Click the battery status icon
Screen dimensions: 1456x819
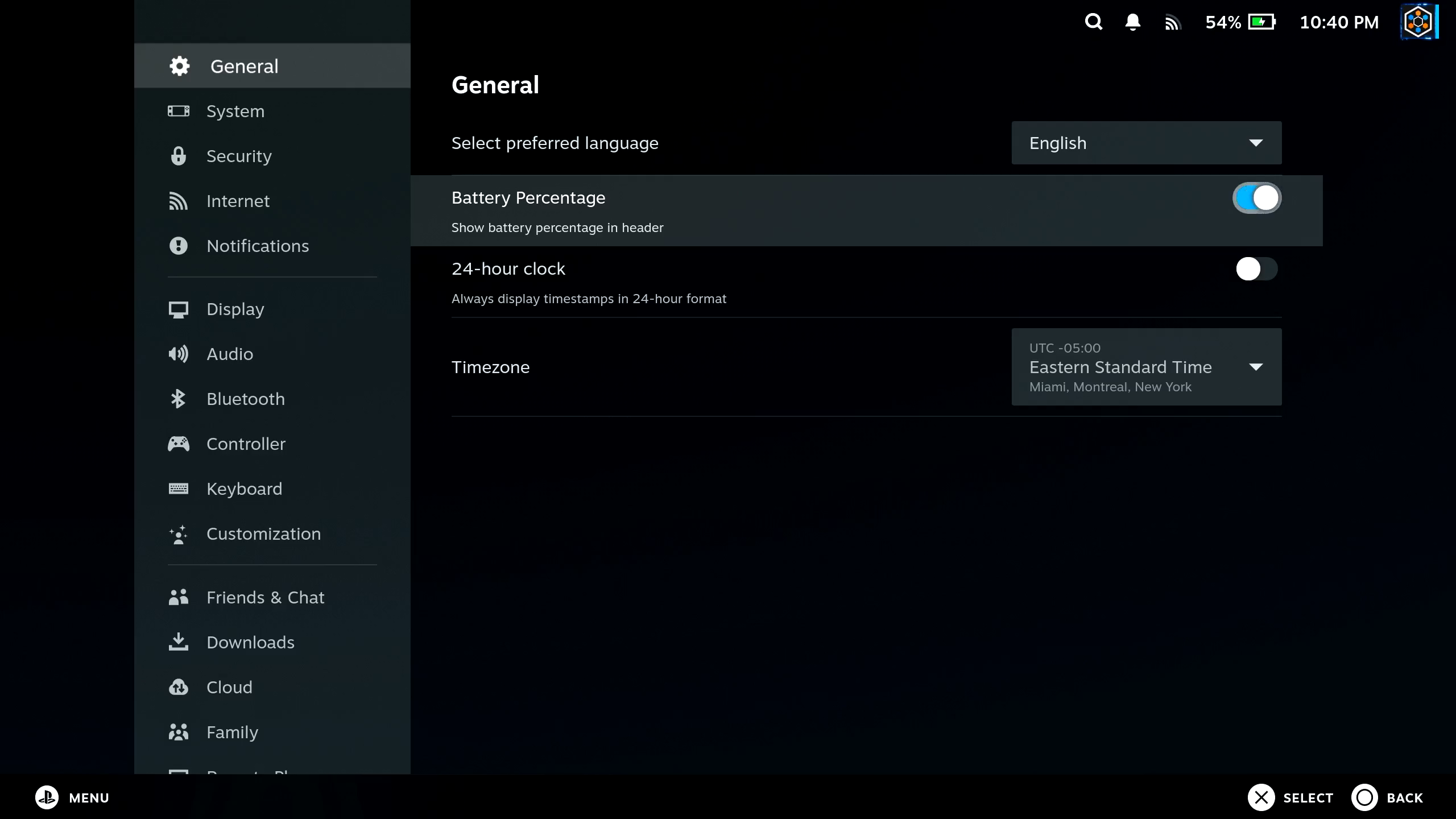click(x=1261, y=22)
